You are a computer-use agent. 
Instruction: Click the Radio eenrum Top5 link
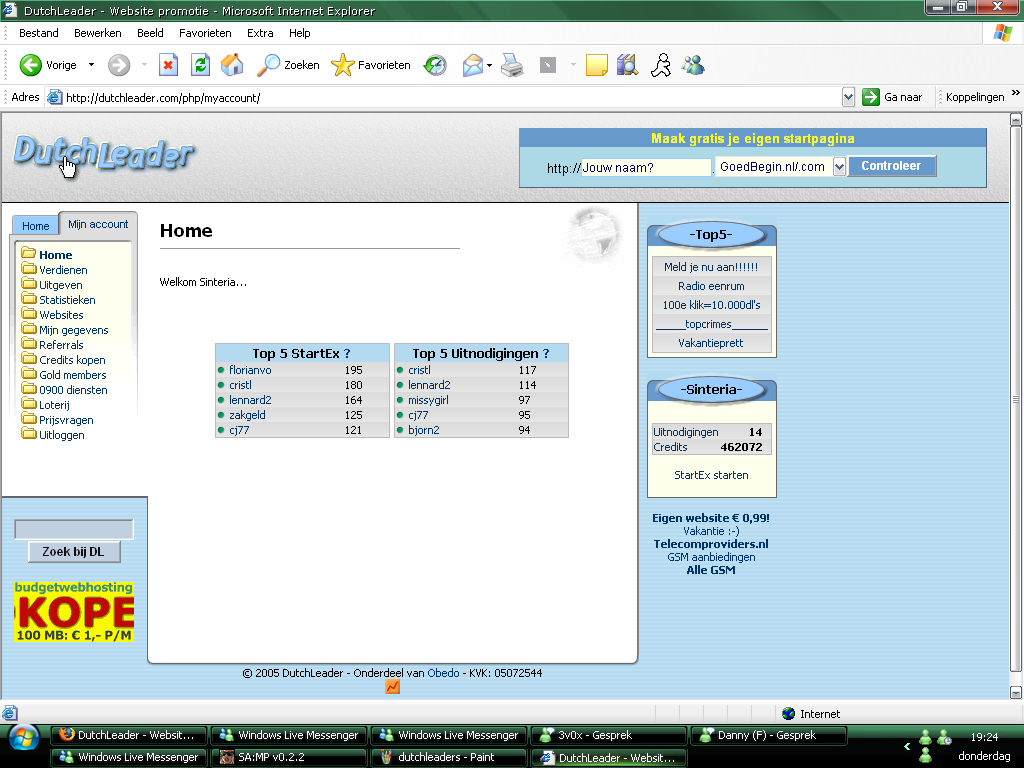pos(711,286)
